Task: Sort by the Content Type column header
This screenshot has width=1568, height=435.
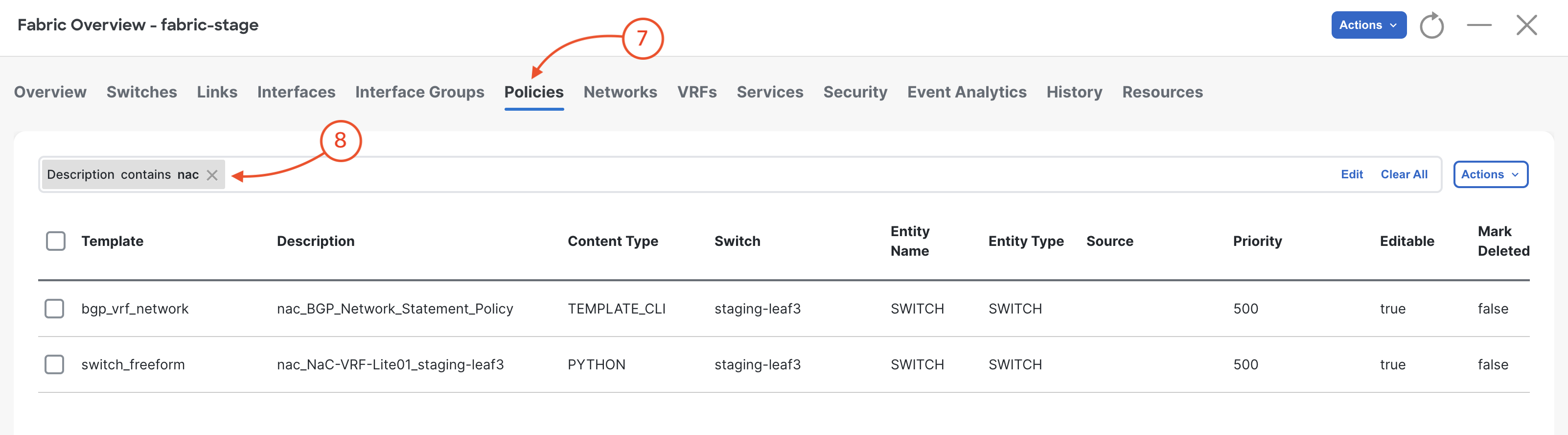Action: pos(612,242)
